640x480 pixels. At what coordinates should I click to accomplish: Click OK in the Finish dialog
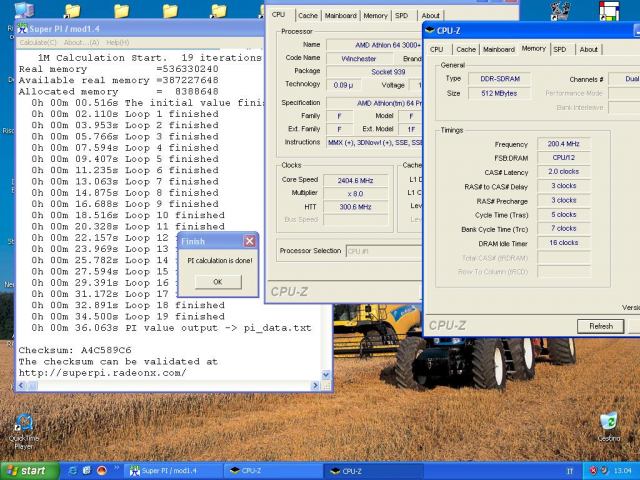pos(217,282)
